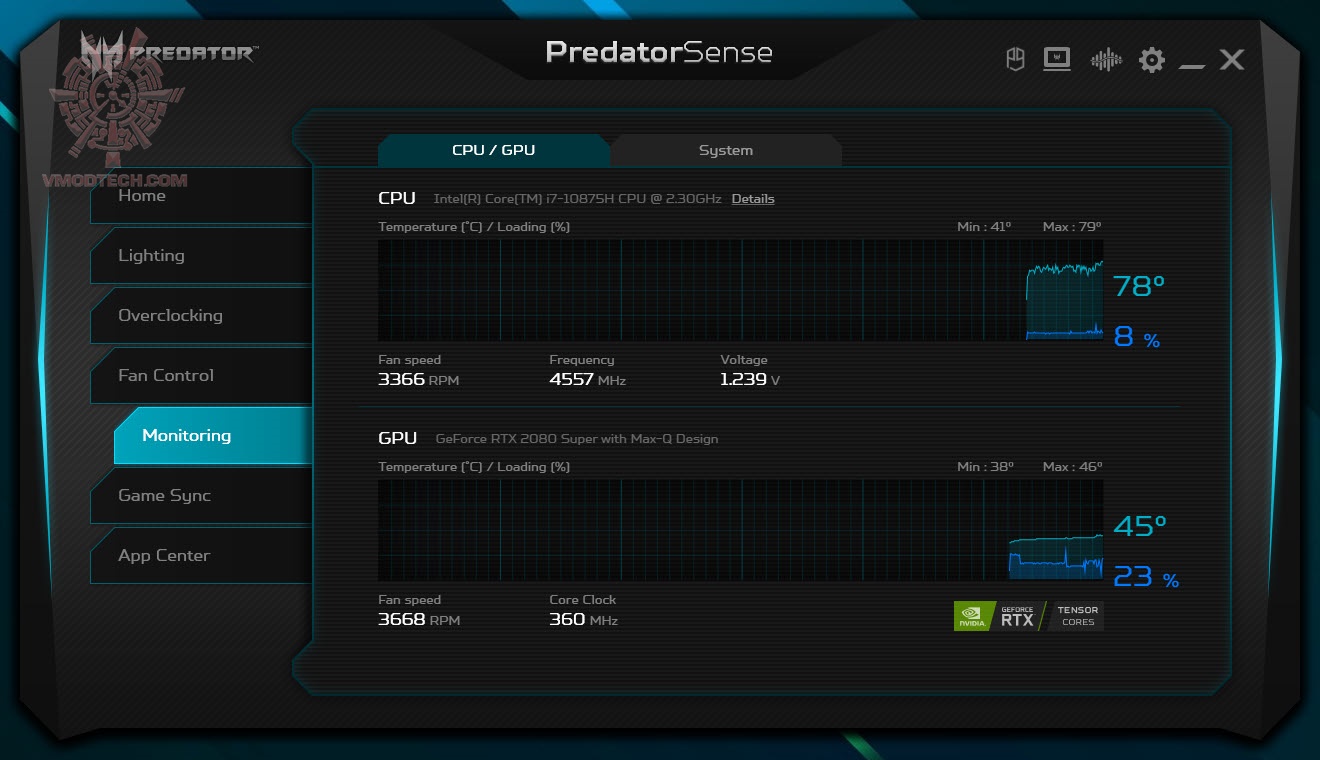This screenshot has height=760, width=1320.
Task: Click the 'Voltage' label
Action: (x=744, y=360)
